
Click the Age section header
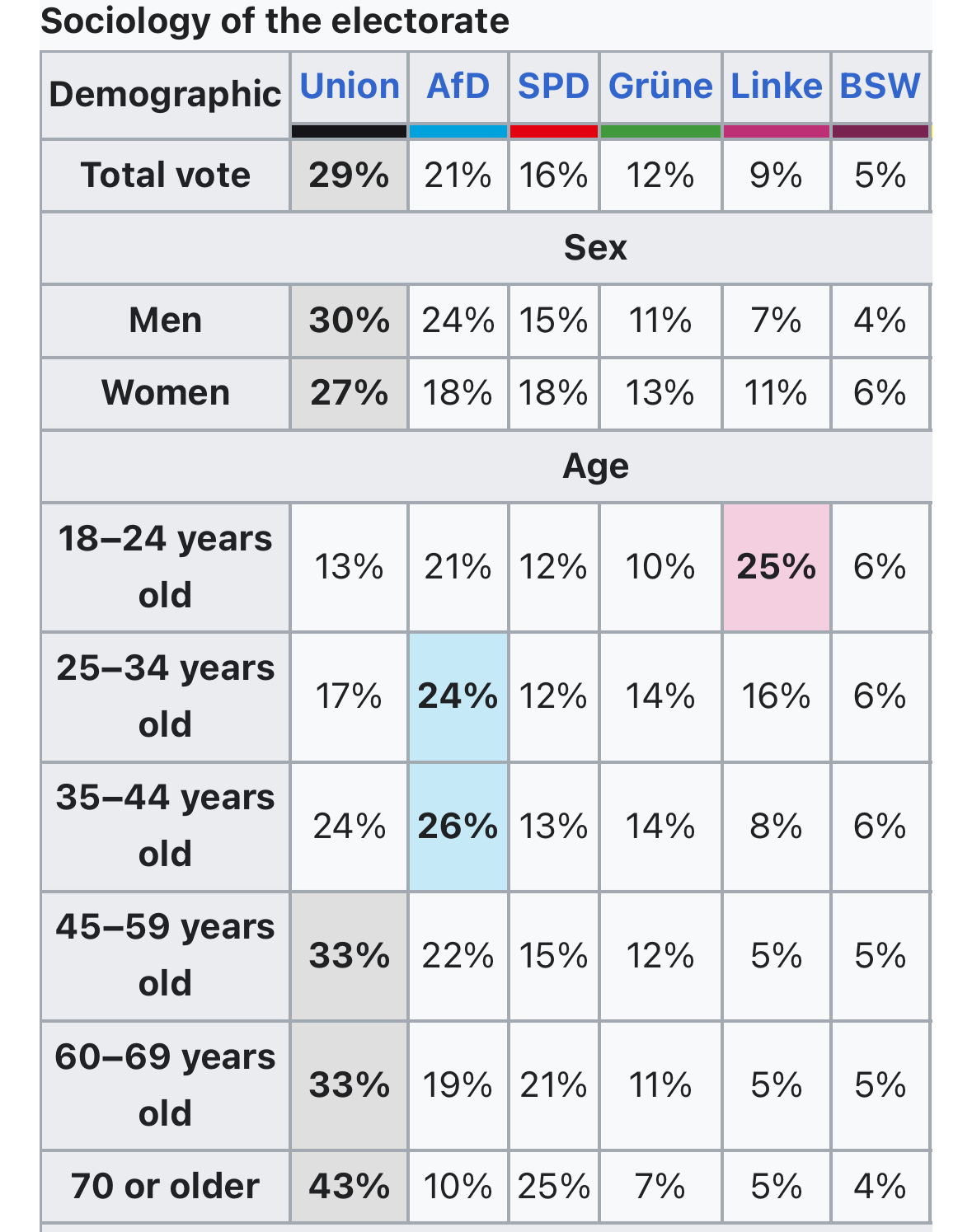tap(595, 466)
